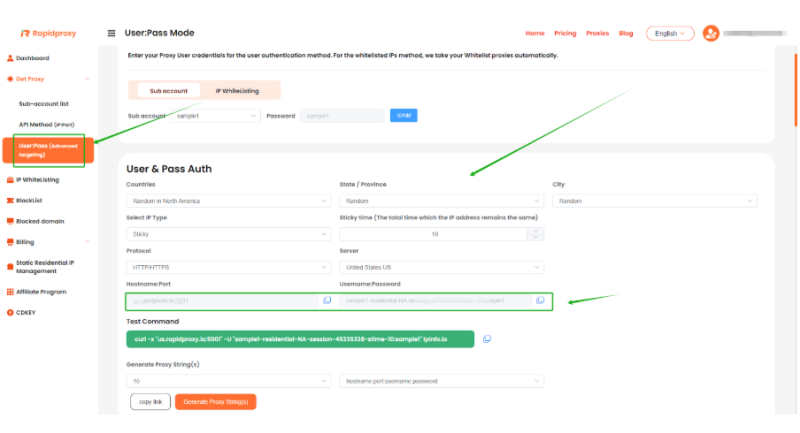Click the Billing sidebar icon
Viewport: 800px width, 433px height.
coord(10,242)
